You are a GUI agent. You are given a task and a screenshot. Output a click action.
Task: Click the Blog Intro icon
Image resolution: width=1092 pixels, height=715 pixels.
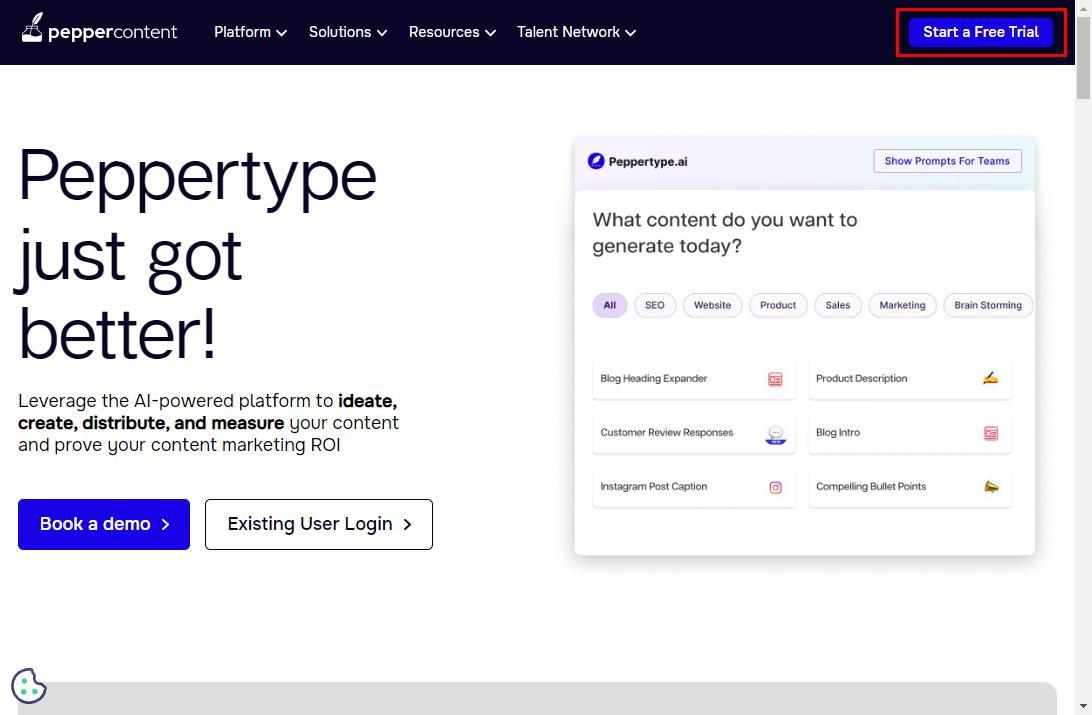[991, 433]
